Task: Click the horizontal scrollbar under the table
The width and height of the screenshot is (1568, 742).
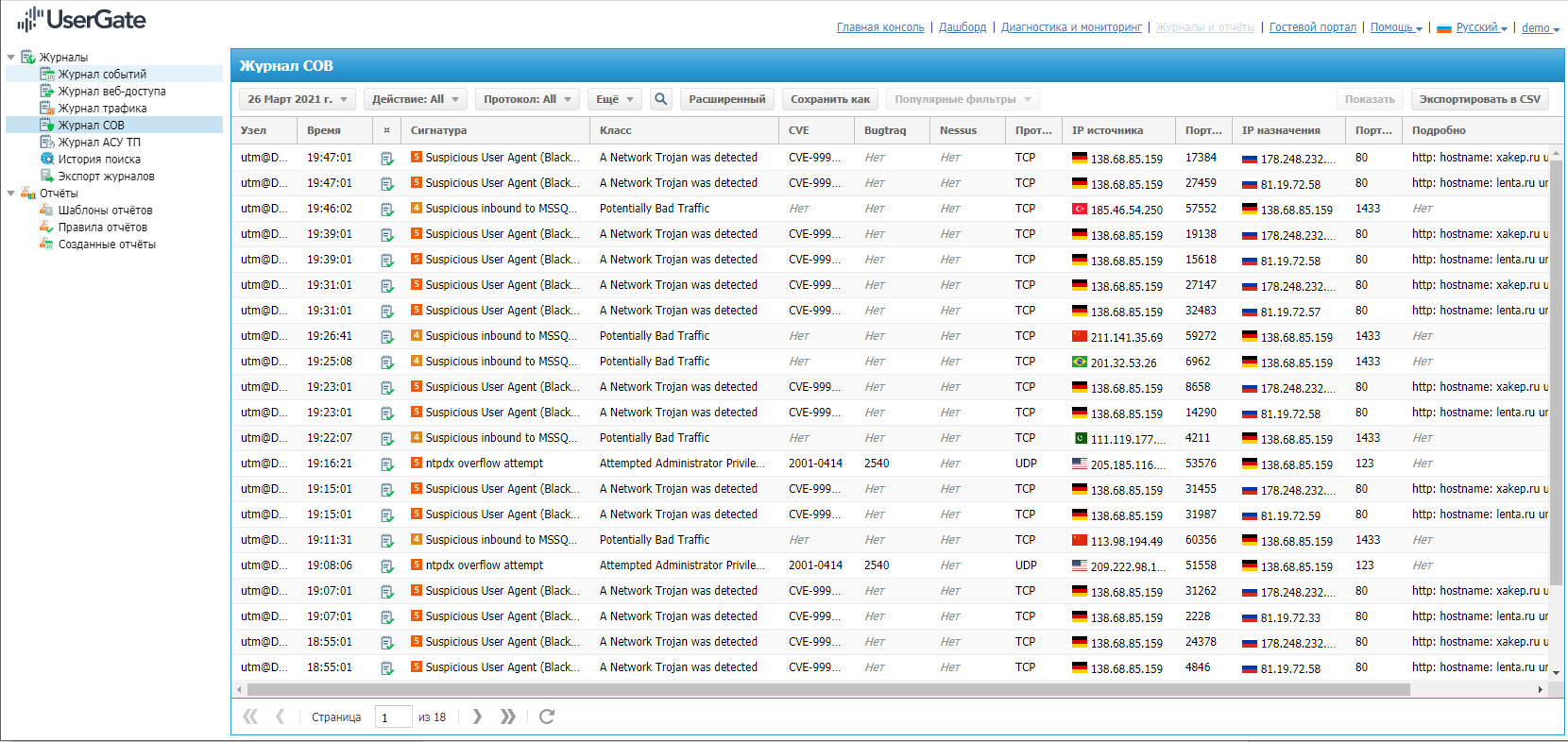Action: point(828,690)
